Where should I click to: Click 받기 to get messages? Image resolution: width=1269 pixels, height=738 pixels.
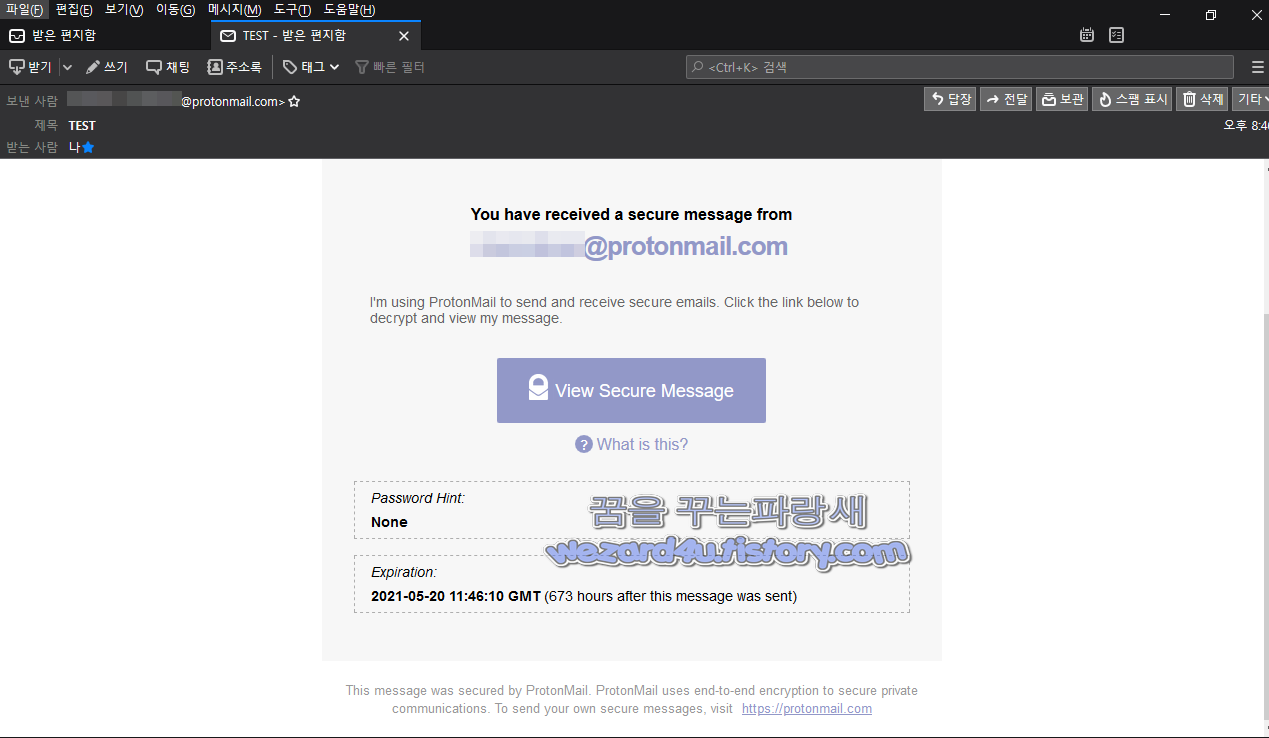[x=30, y=67]
